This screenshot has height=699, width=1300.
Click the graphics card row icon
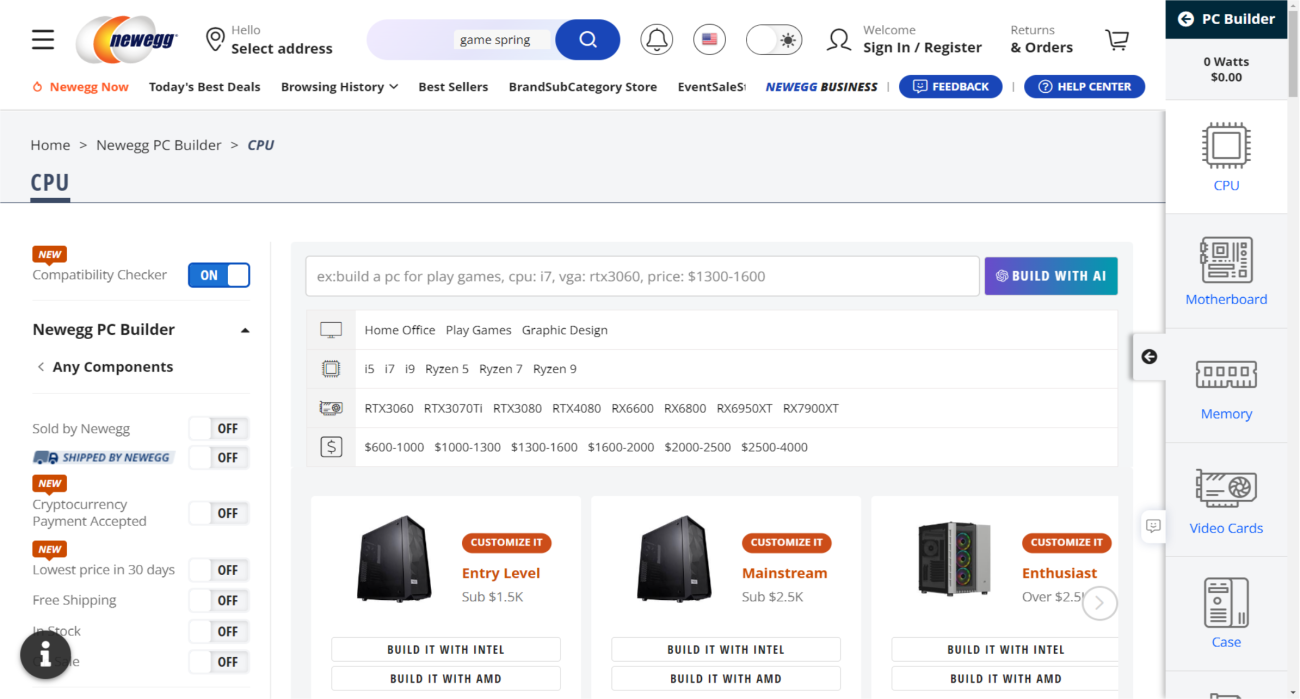click(x=331, y=408)
